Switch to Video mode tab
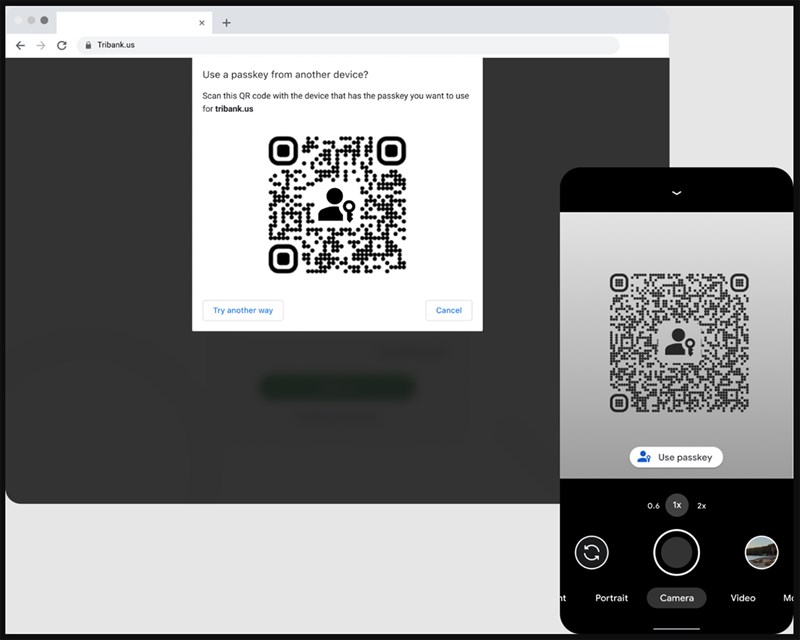Screen dimensions: 800x640 743,598
